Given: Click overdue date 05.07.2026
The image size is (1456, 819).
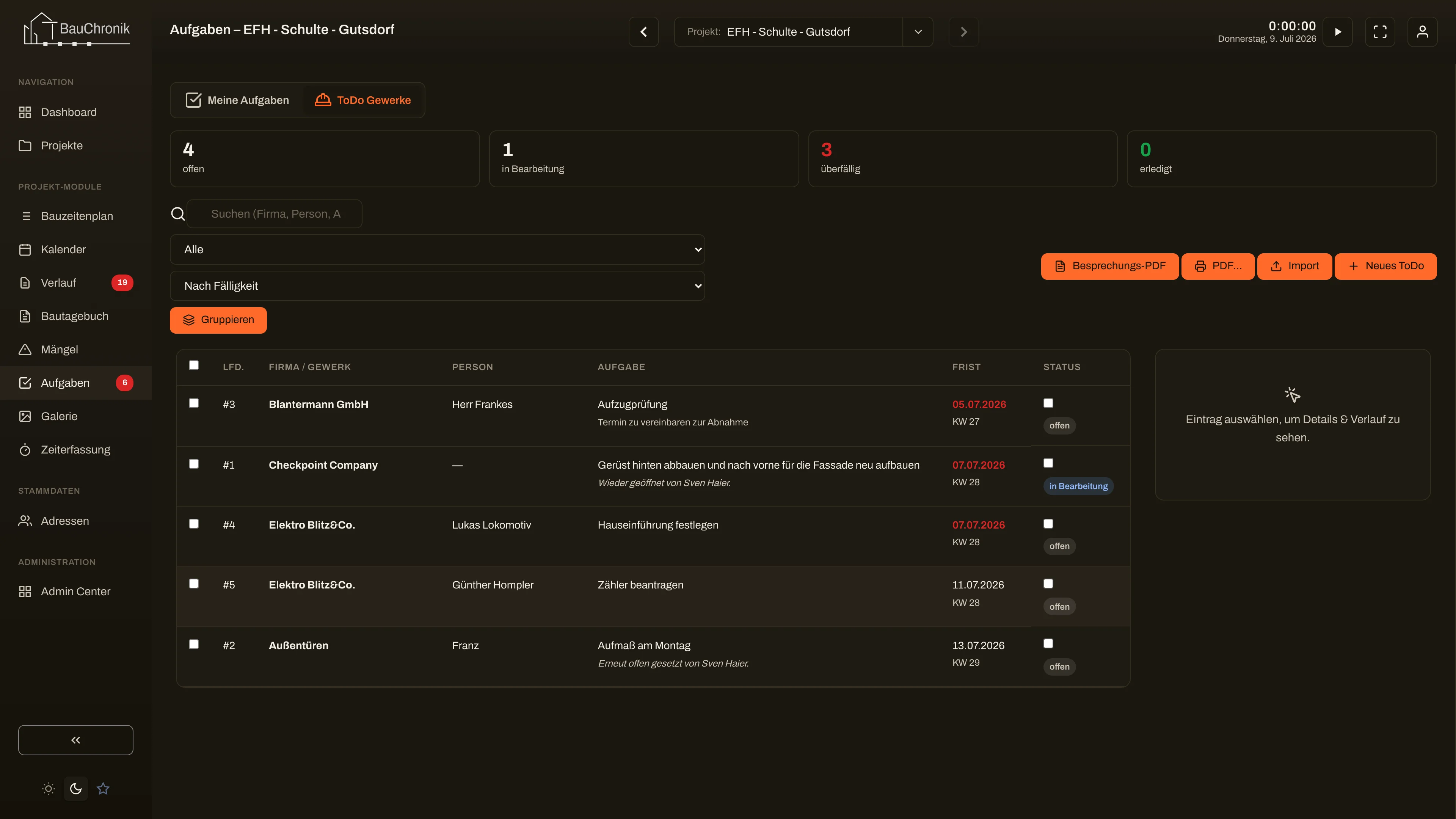Looking at the screenshot, I should pos(979,404).
